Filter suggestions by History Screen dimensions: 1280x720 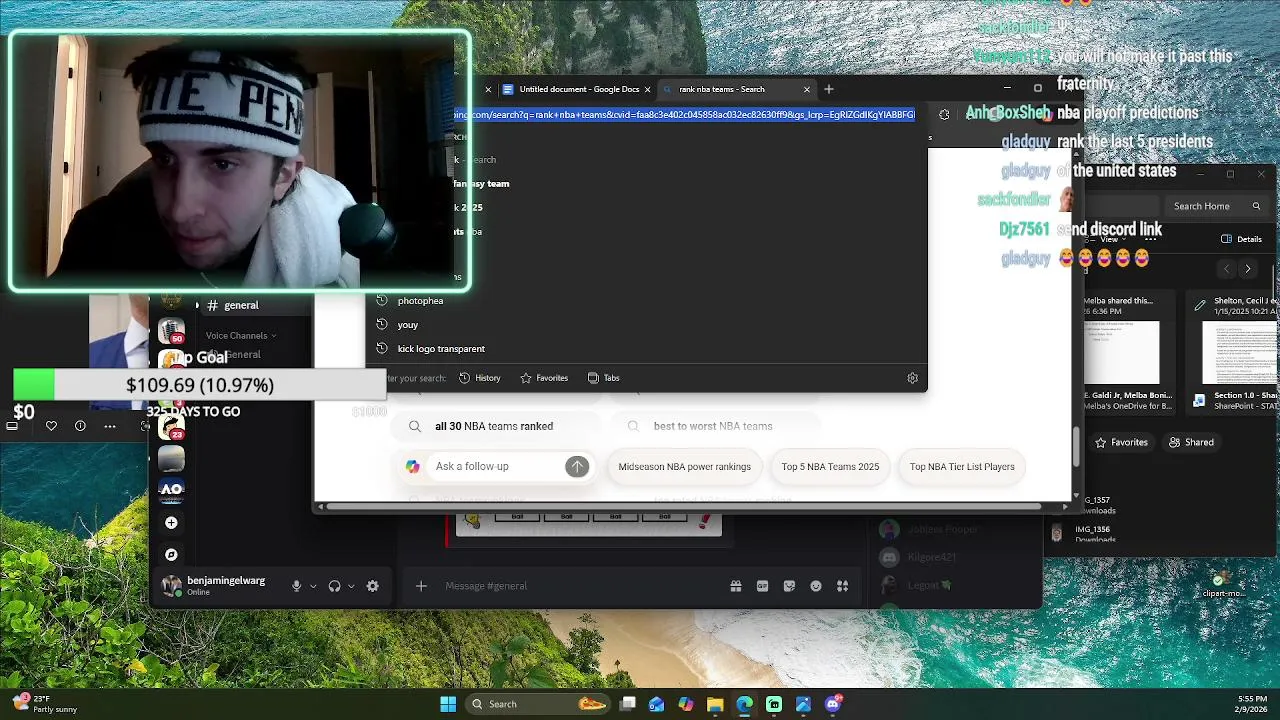(x=480, y=378)
